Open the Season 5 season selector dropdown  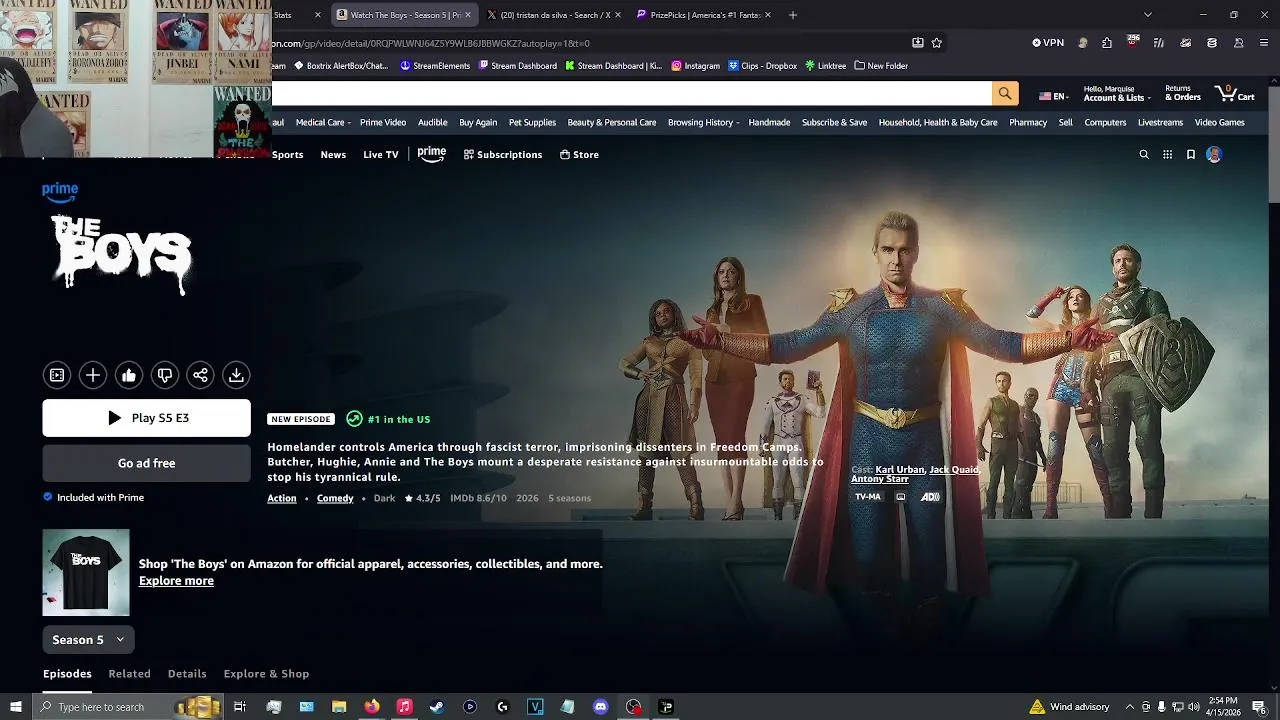click(x=88, y=640)
